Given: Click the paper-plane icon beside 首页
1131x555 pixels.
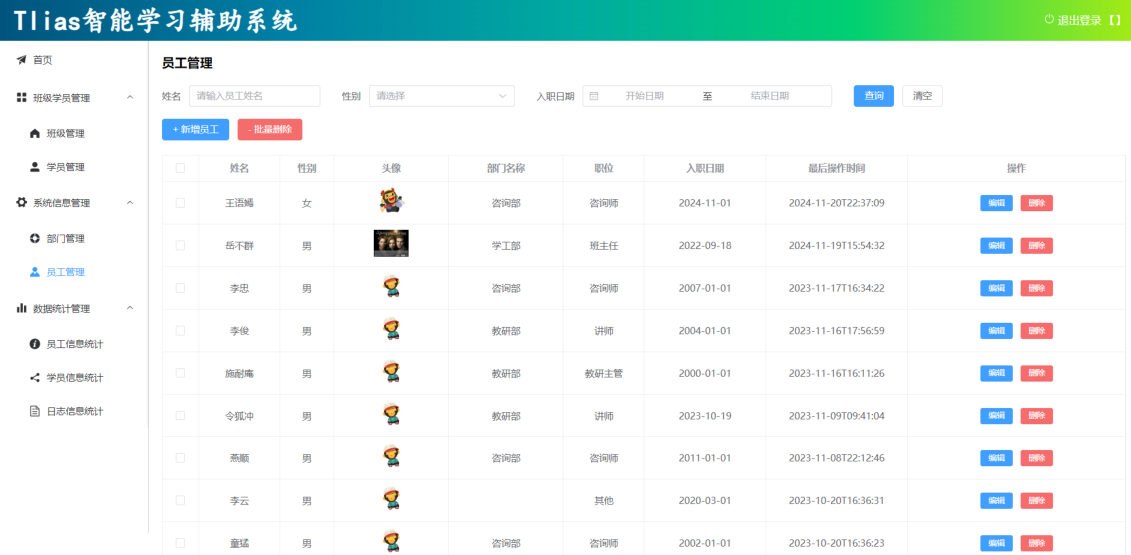Looking at the screenshot, I should pos(22,60).
